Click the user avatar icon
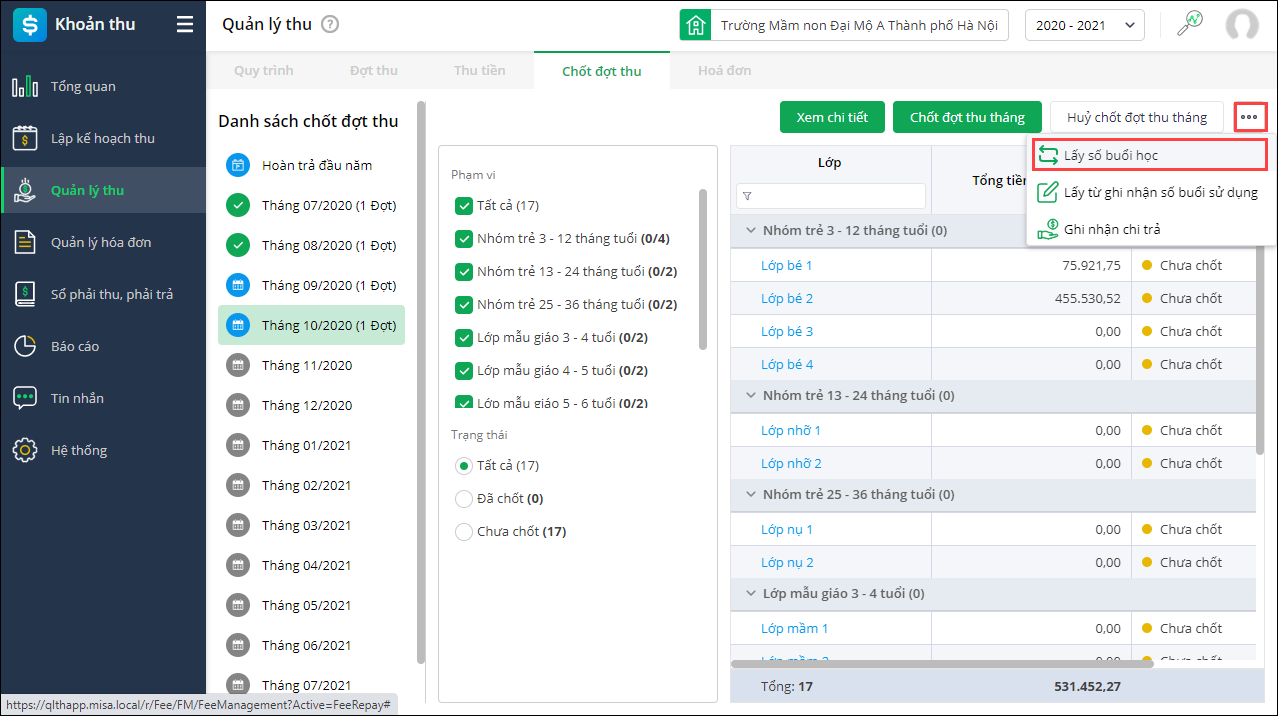This screenshot has width=1278, height=716. pos(1242,26)
